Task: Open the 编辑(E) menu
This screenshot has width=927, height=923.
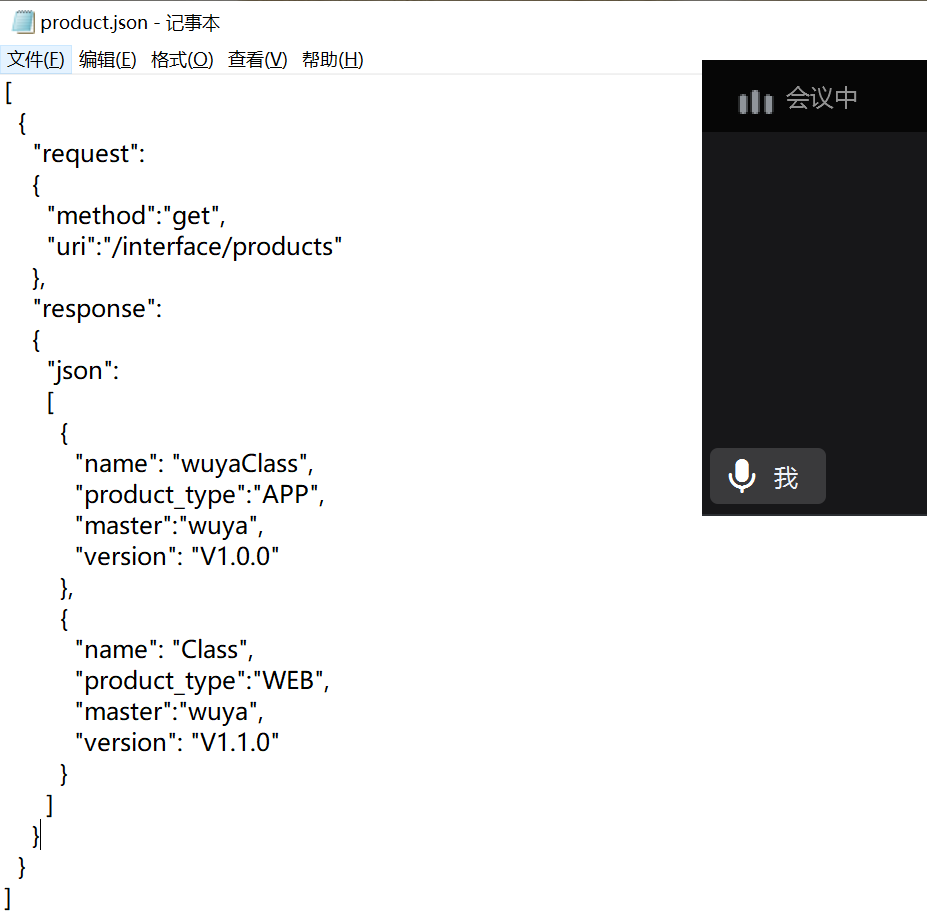Action: (x=107, y=60)
